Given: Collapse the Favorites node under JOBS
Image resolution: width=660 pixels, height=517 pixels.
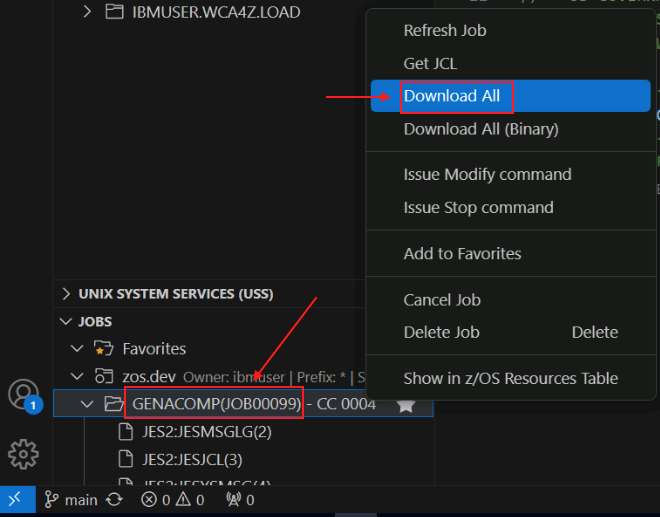Looking at the screenshot, I should pyautogui.click(x=77, y=349).
